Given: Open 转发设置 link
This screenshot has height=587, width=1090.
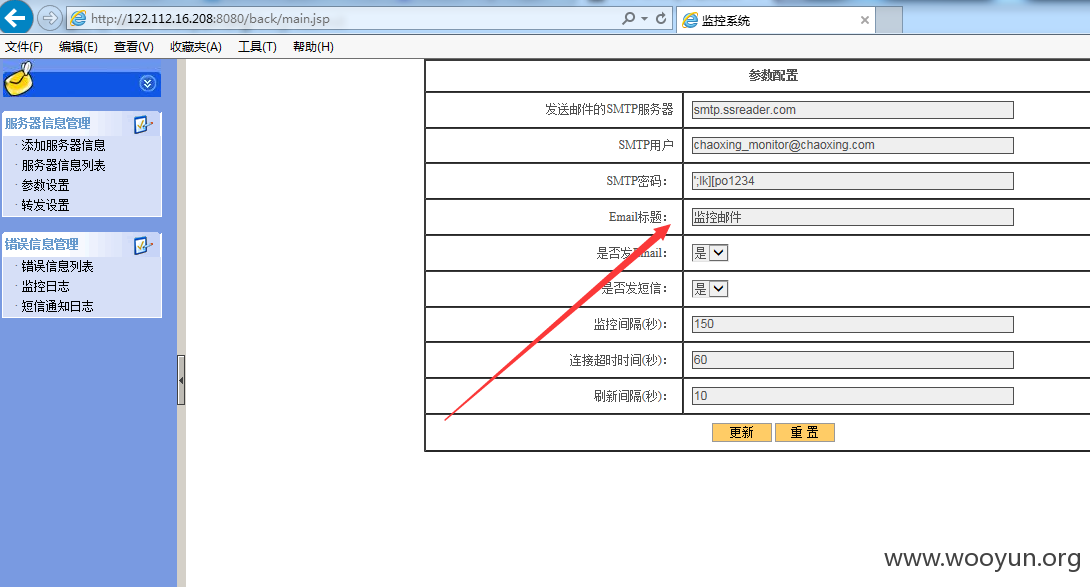Looking at the screenshot, I should pyautogui.click(x=45, y=205).
